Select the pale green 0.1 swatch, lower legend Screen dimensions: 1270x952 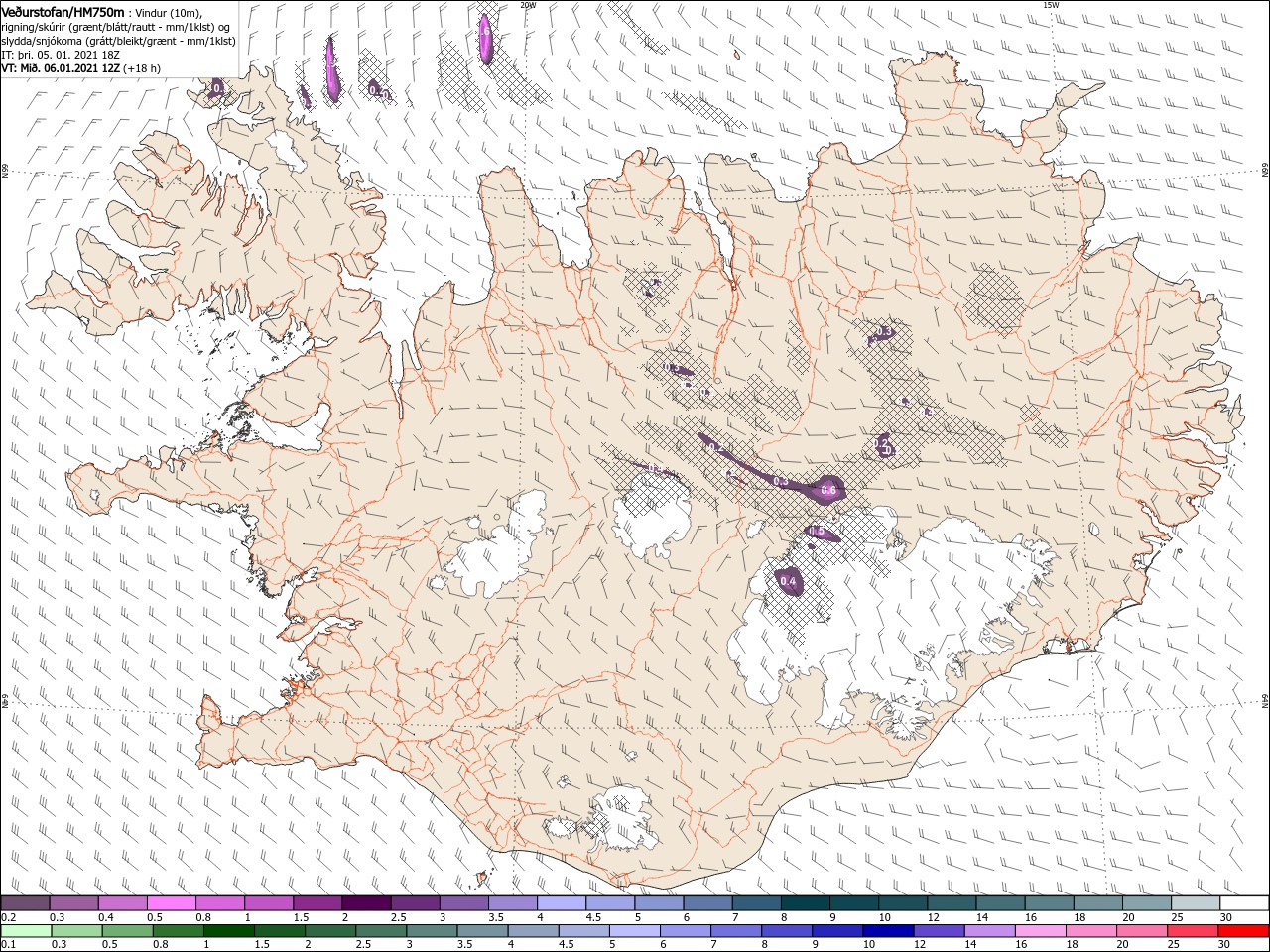[x=26, y=931]
